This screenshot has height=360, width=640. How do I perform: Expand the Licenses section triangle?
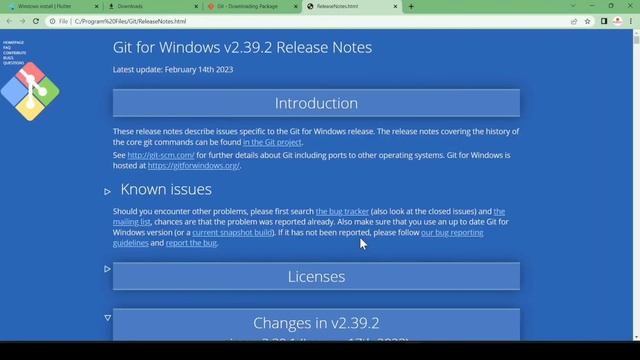(x=107, y=269)
